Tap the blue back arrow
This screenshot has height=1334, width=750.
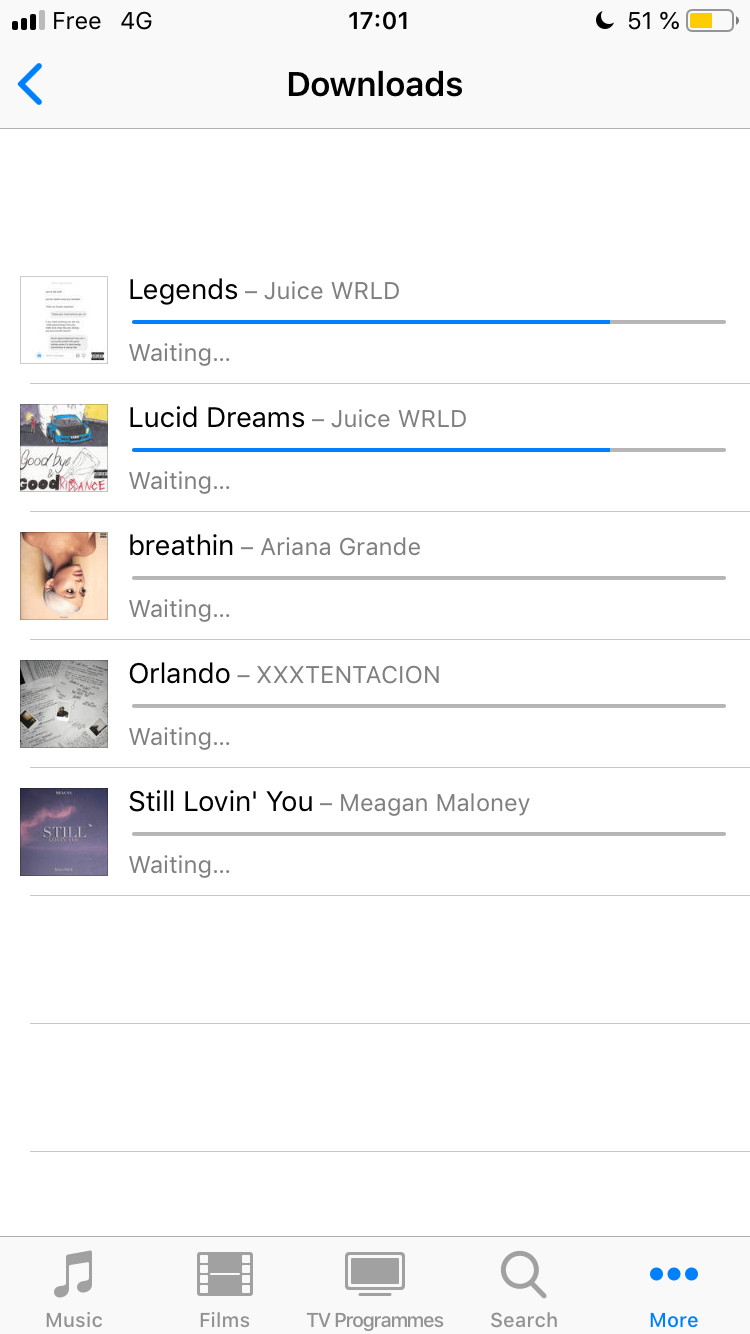[x=31, y=85]
